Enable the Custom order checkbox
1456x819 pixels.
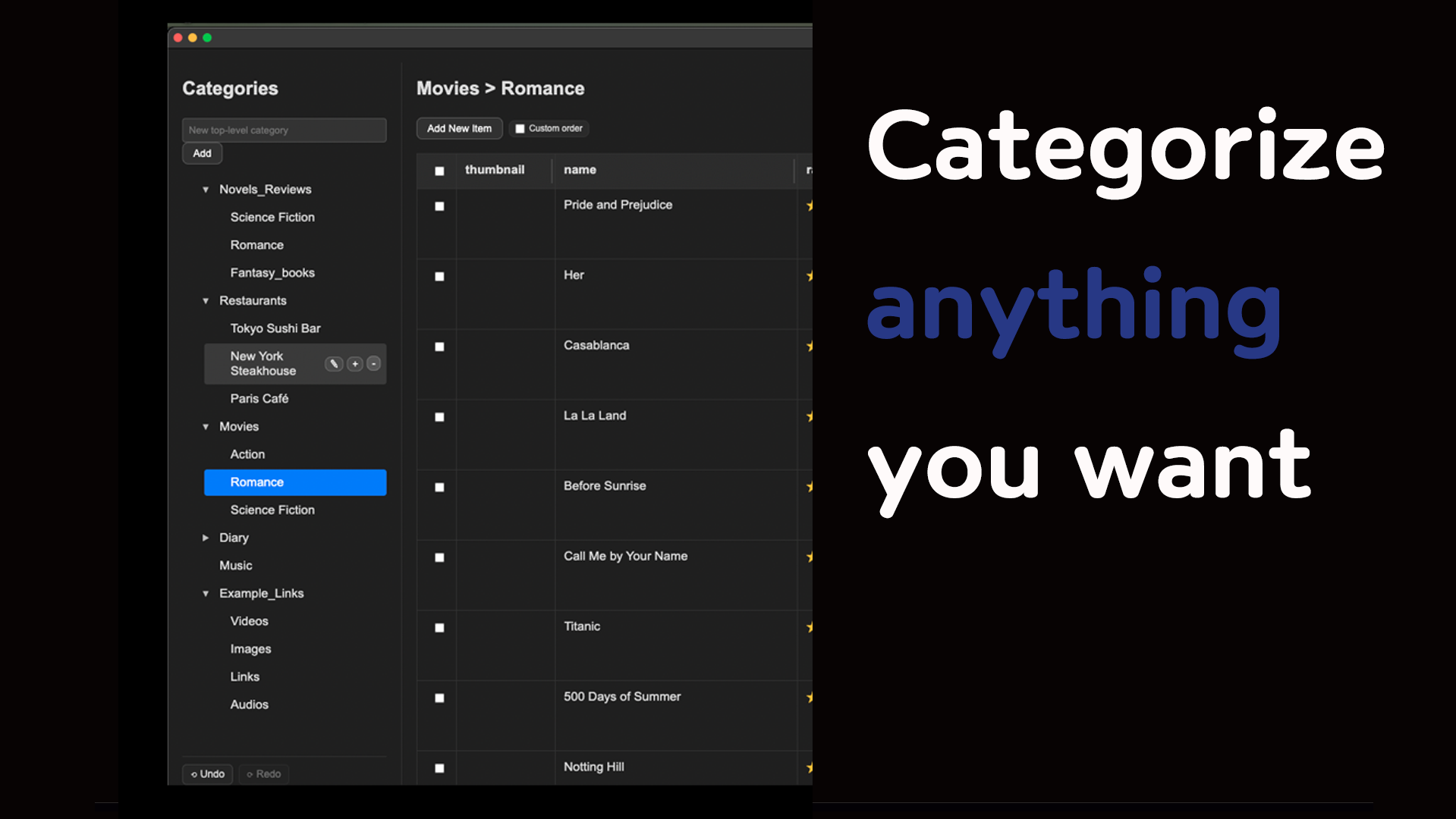click(x=520, y=129)
